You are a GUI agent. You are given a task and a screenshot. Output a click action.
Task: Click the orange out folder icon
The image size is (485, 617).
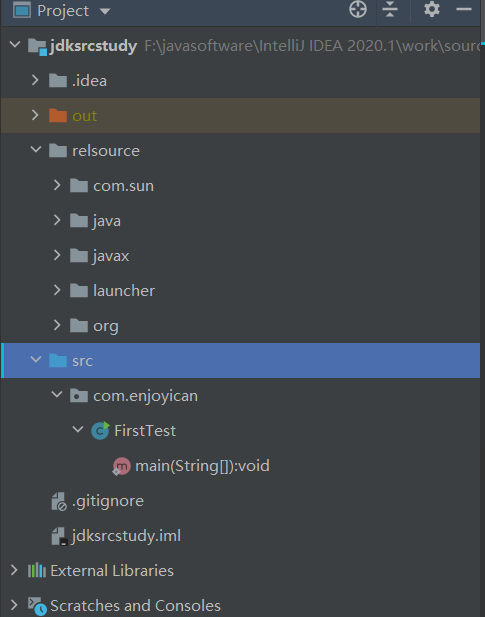pyautogui.click(x=58, y=116)
